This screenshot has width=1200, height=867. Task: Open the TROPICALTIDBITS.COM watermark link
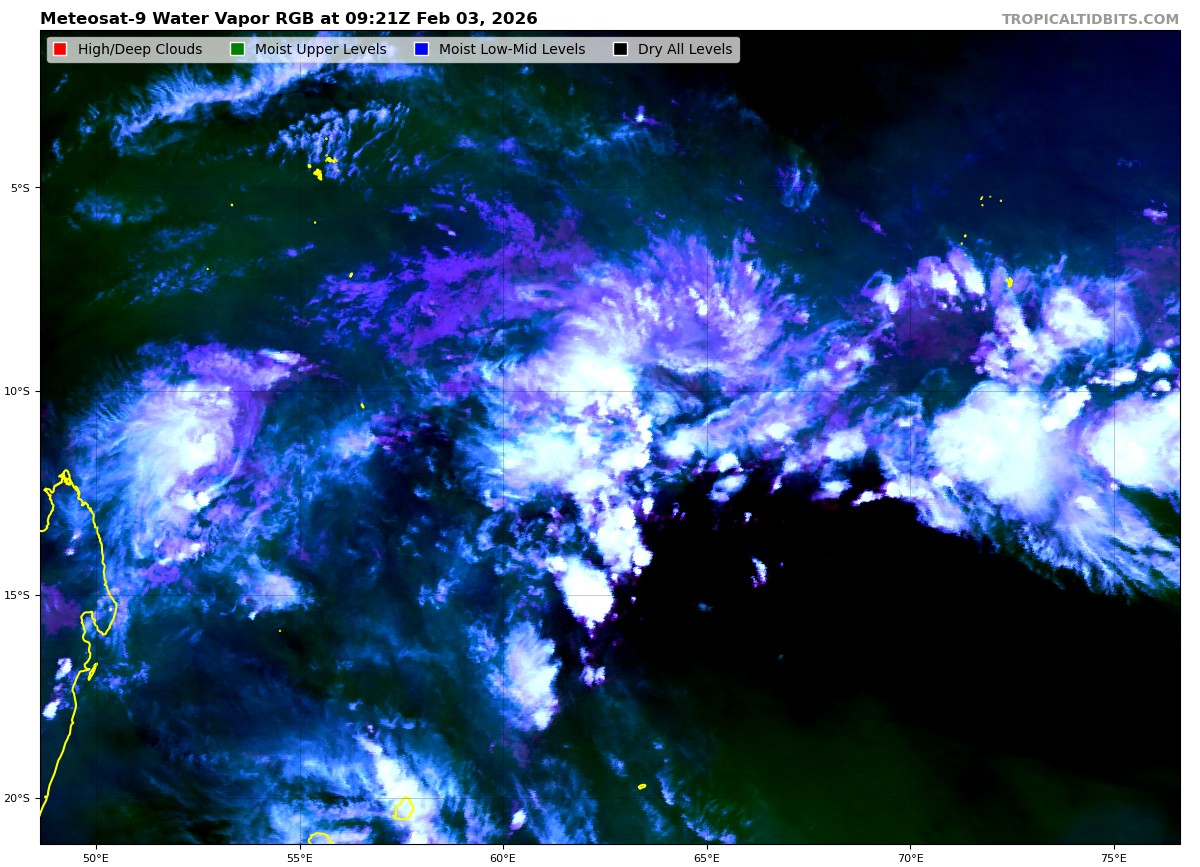click(x=1090, y=19)
